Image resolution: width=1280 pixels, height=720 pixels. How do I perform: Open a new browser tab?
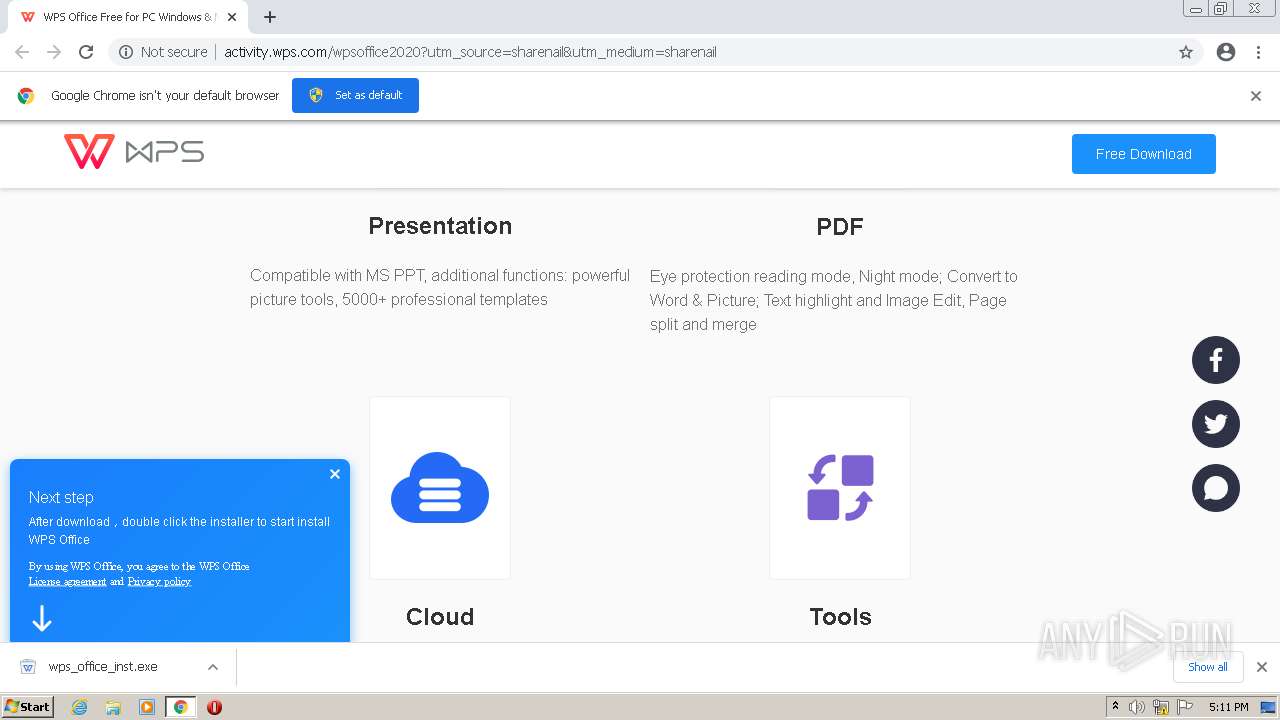click(x=270, y=17)
